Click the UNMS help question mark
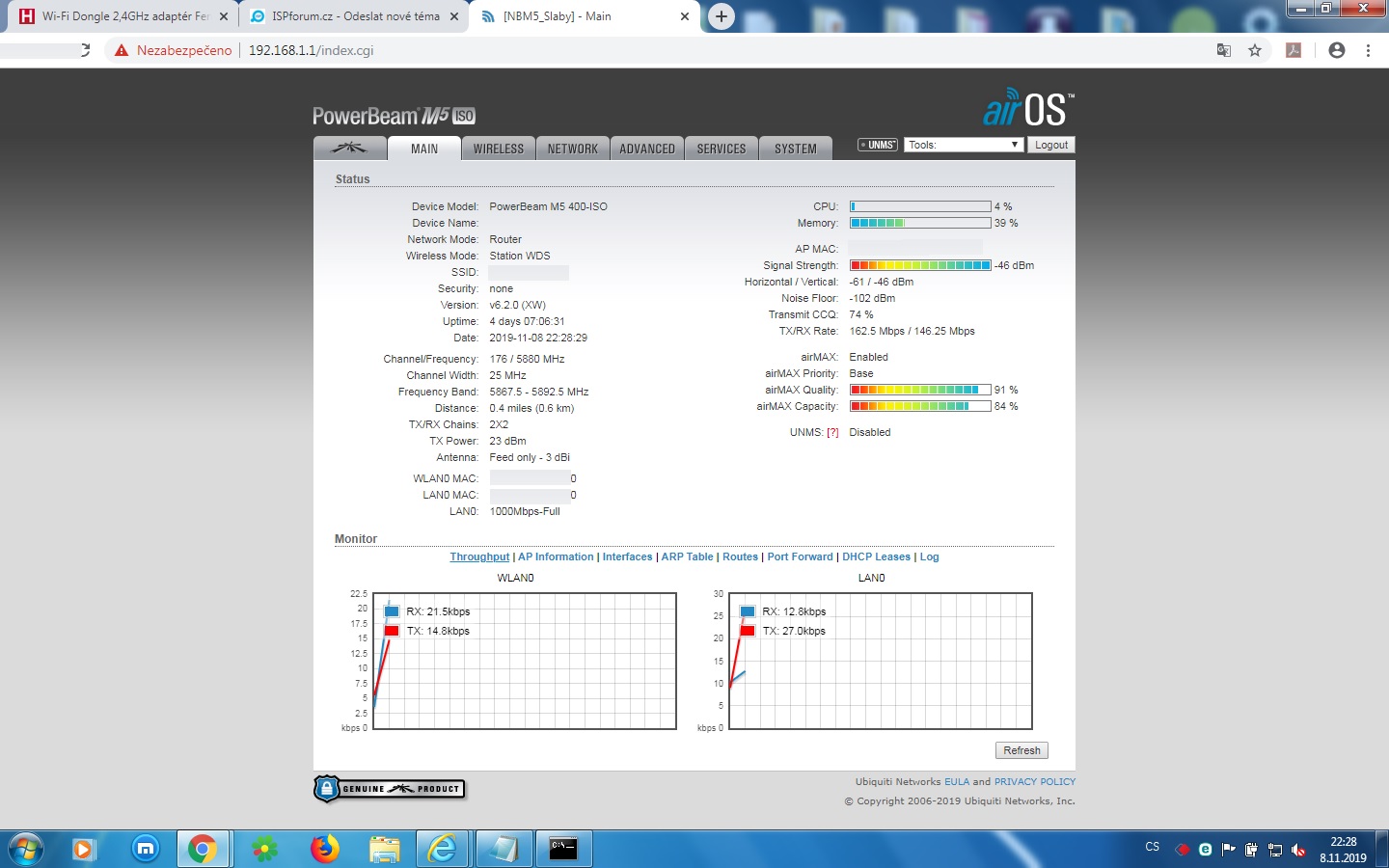This screenshot has width=1389, height=868. [832, 432]
